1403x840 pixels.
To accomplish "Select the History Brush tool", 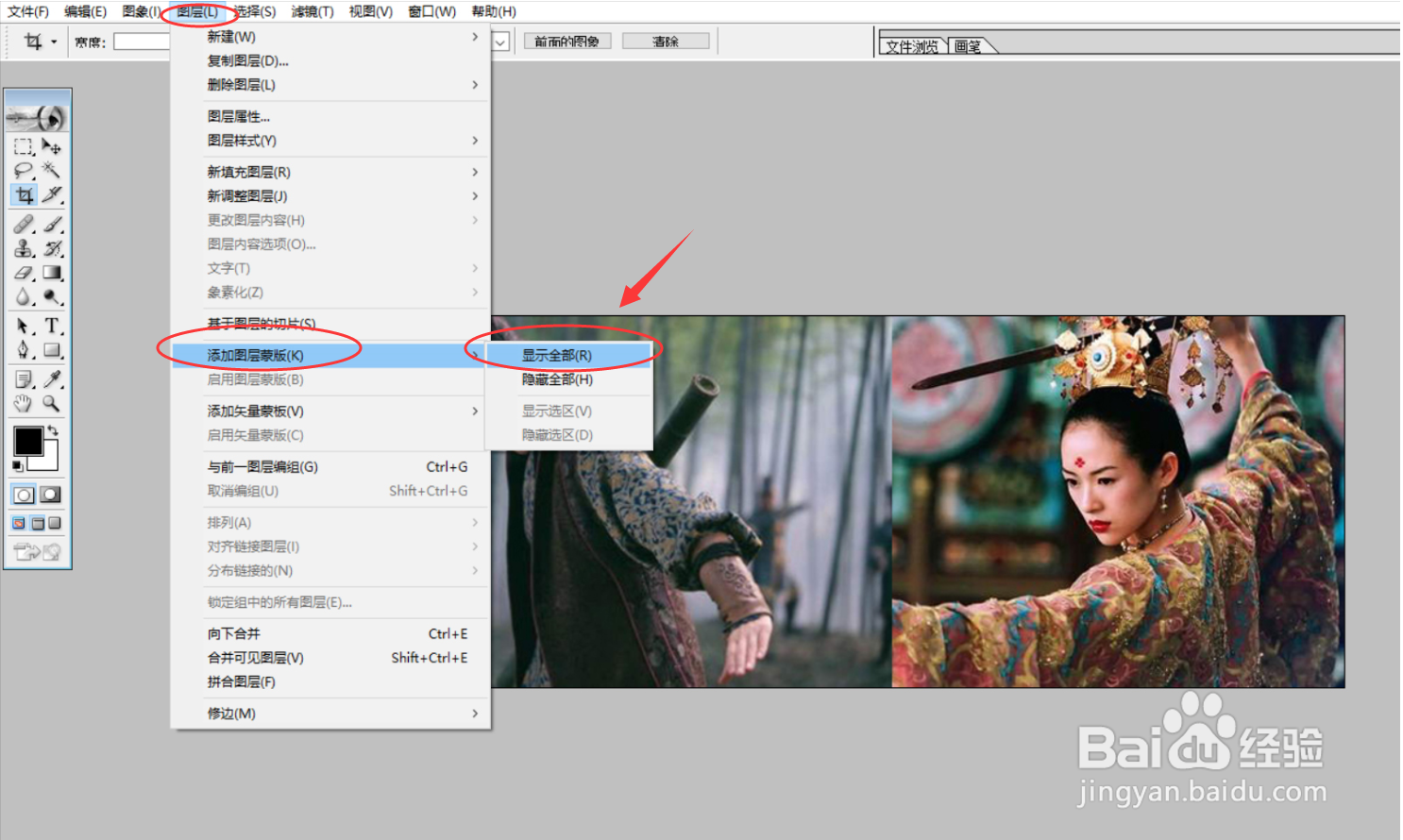I will coord(52,249).
